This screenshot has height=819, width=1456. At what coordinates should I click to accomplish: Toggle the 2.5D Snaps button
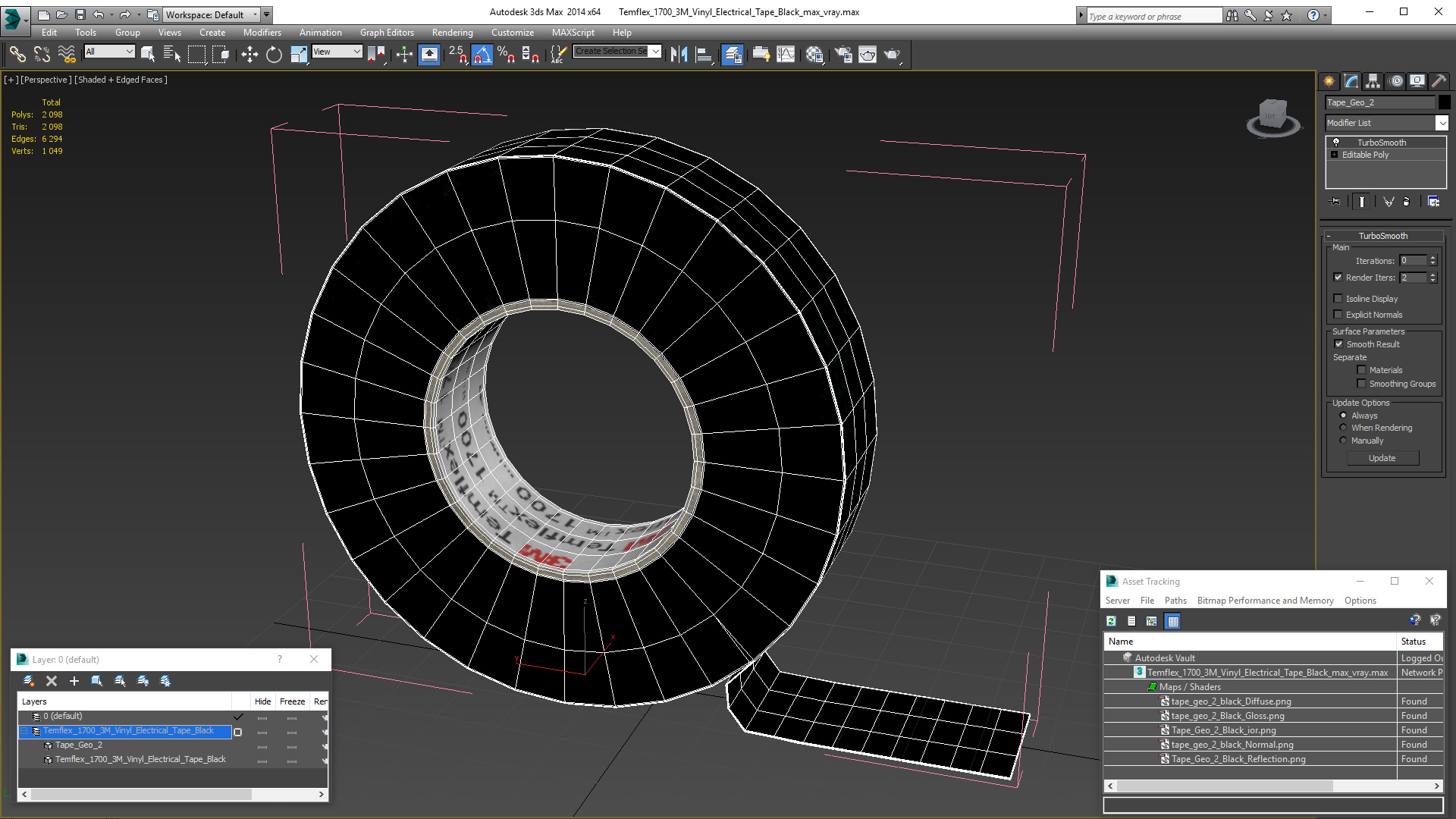tap(457, 54)
